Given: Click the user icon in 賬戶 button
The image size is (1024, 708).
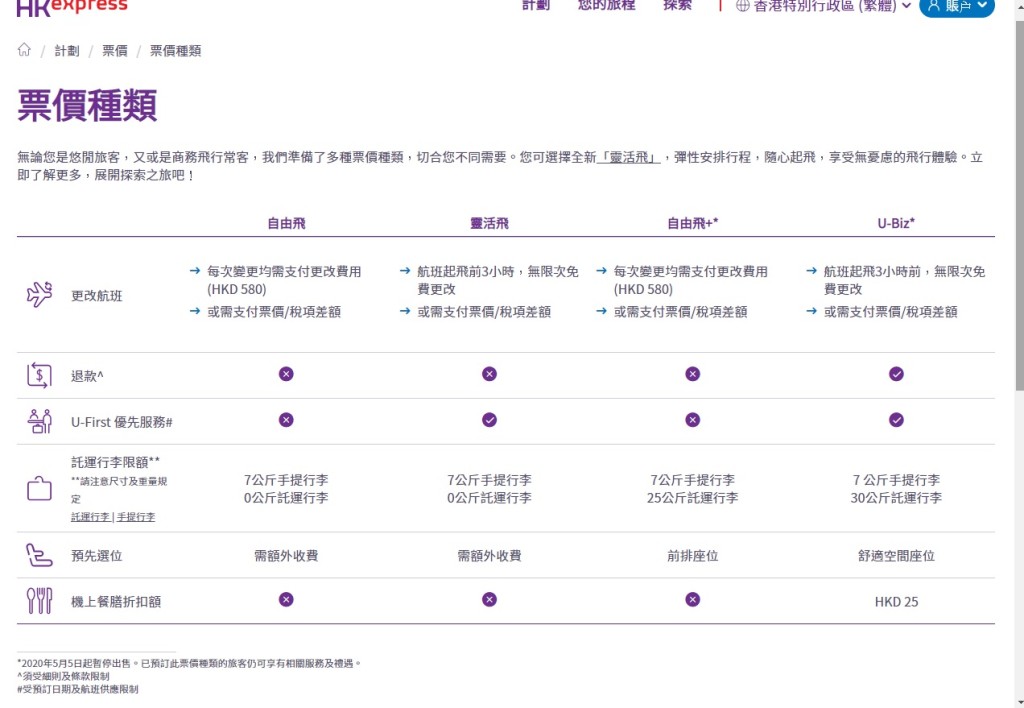Looking at the screenshot, I should point(934,5).
